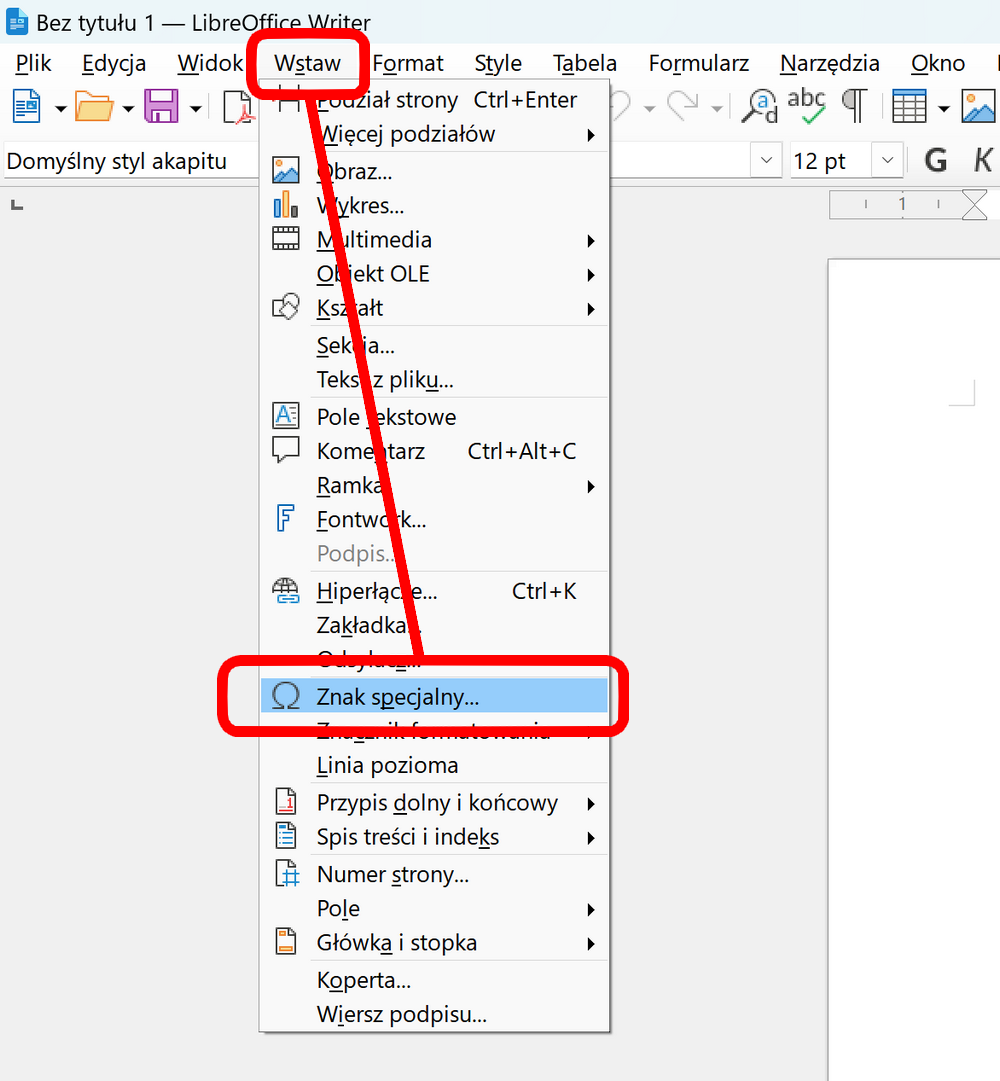Expand the Insert Table dropdown arrow

(943, 108)
